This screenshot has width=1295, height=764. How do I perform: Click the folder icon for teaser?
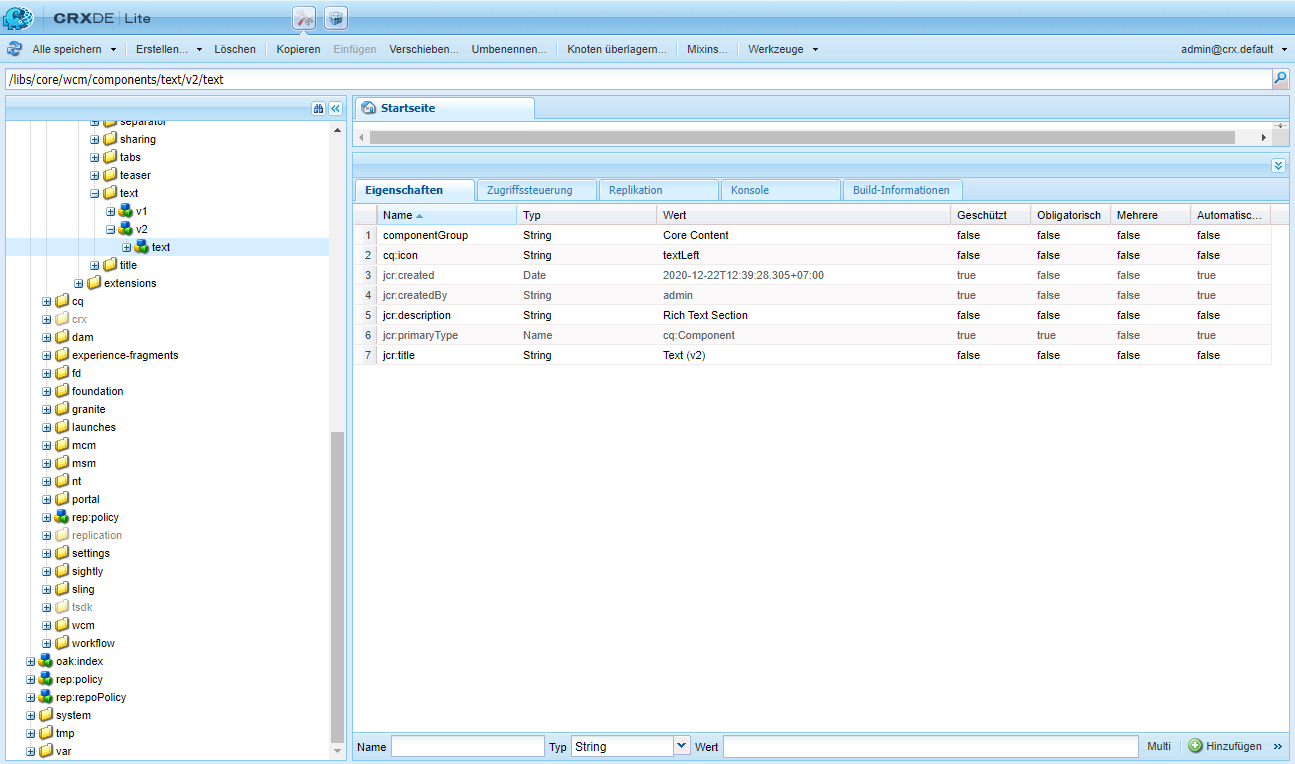coord(110,175)
